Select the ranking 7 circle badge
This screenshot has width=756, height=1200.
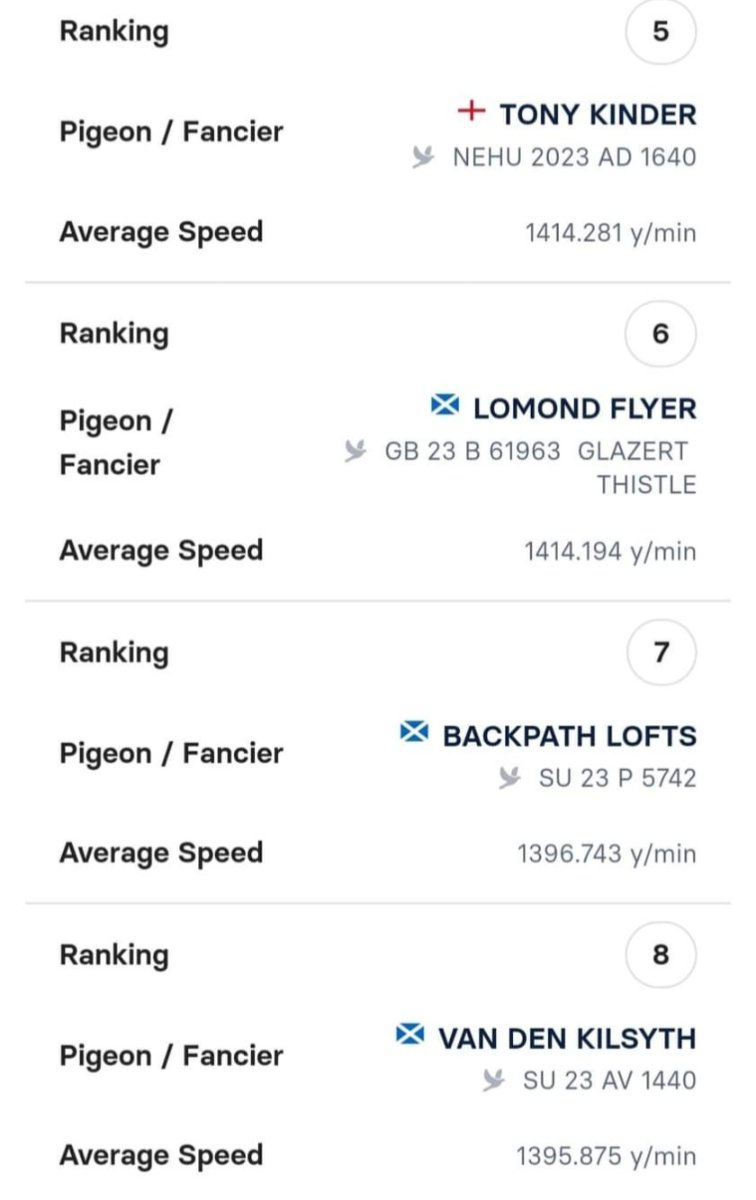pyautogui.click(x=660, y=653)
